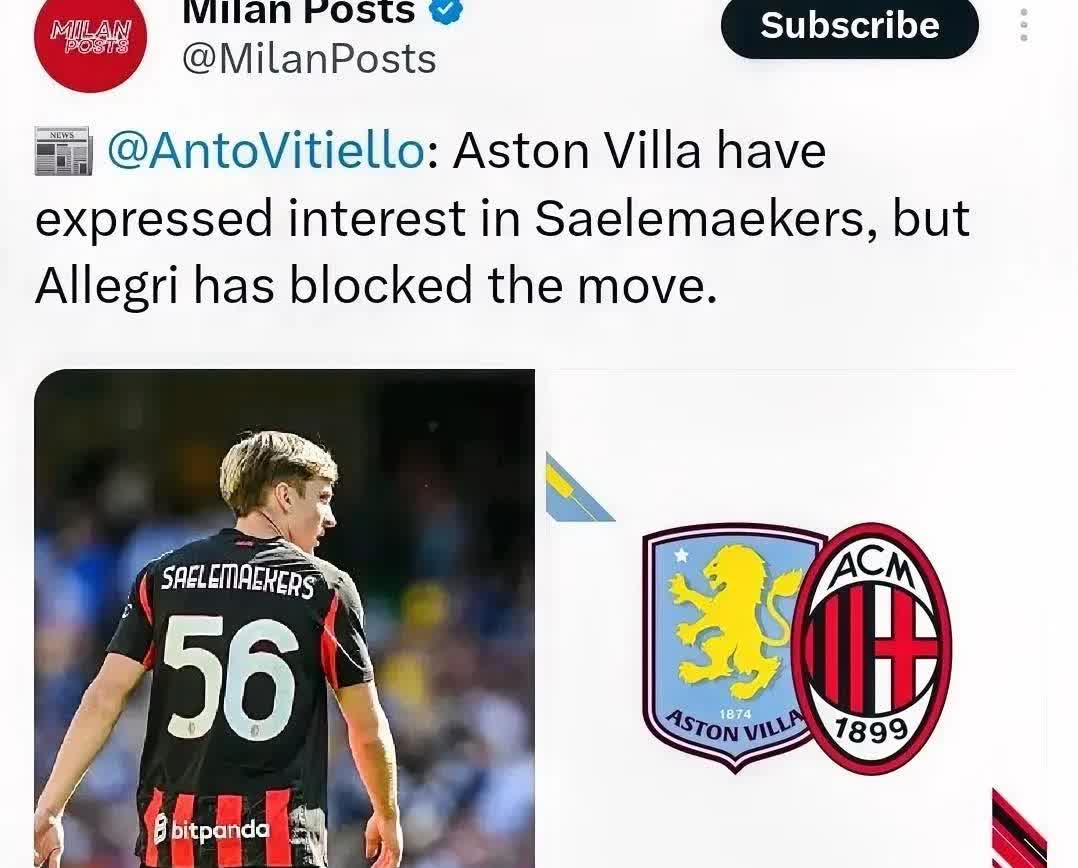The height and width of the screenshot is (868, 1078).
Task: Click the @MilanPosts handle
Action: pos(309,59)
